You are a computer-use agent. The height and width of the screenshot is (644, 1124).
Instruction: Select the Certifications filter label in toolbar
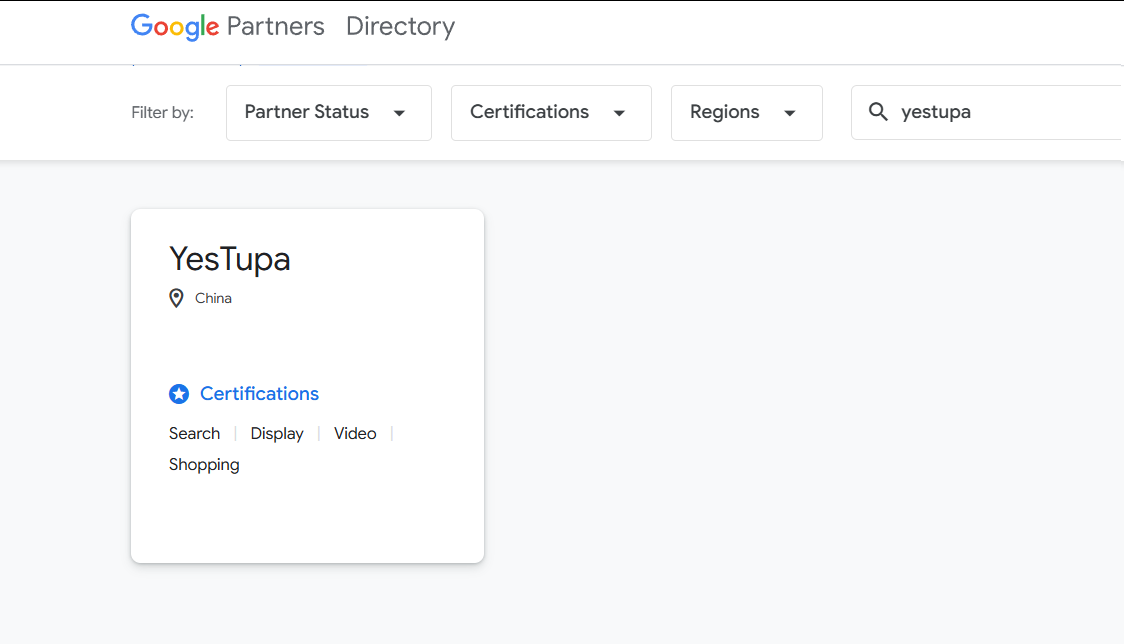pyautogui.click(x=529, y=112)
